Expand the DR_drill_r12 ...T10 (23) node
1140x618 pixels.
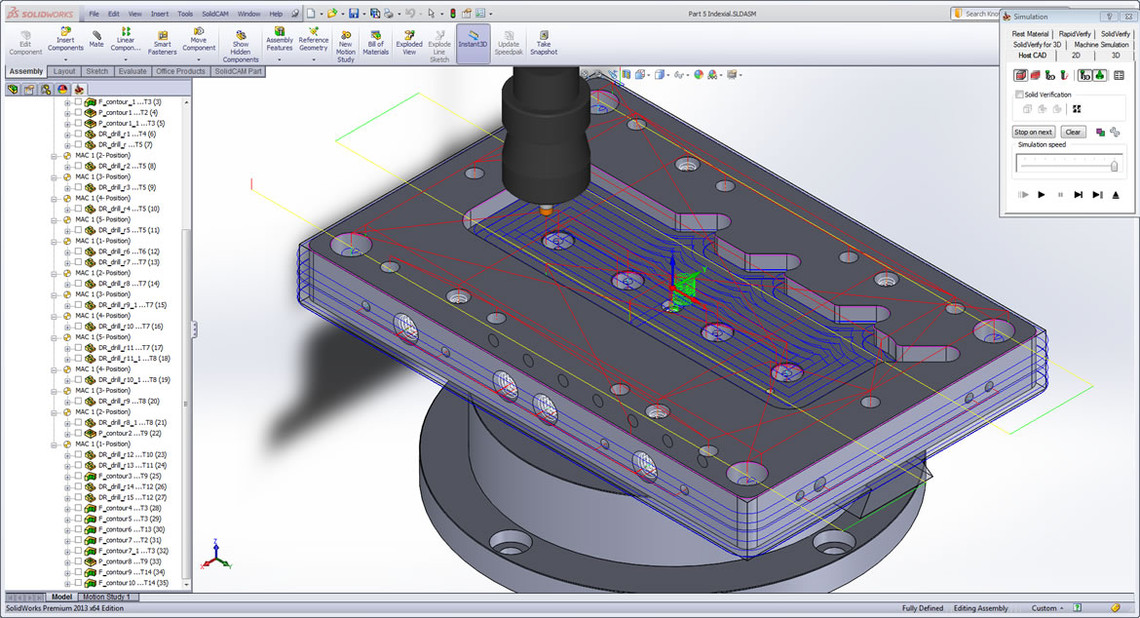[68, 454]
